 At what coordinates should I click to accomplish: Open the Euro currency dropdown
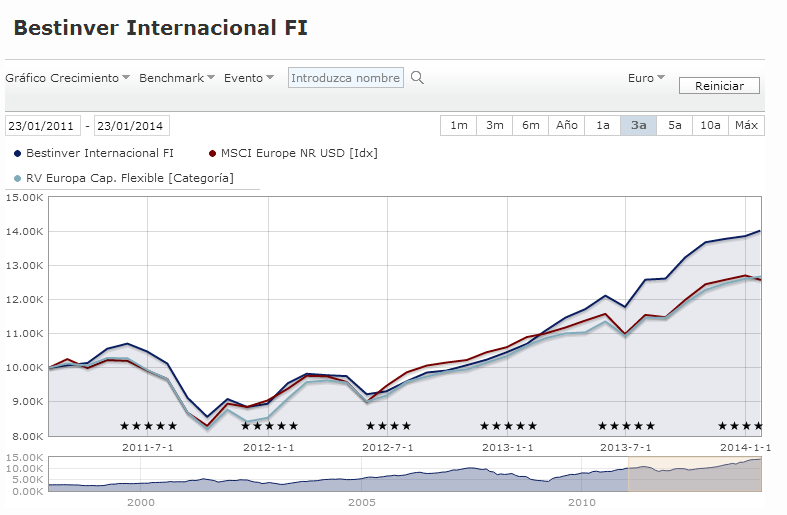pos(646,78)
